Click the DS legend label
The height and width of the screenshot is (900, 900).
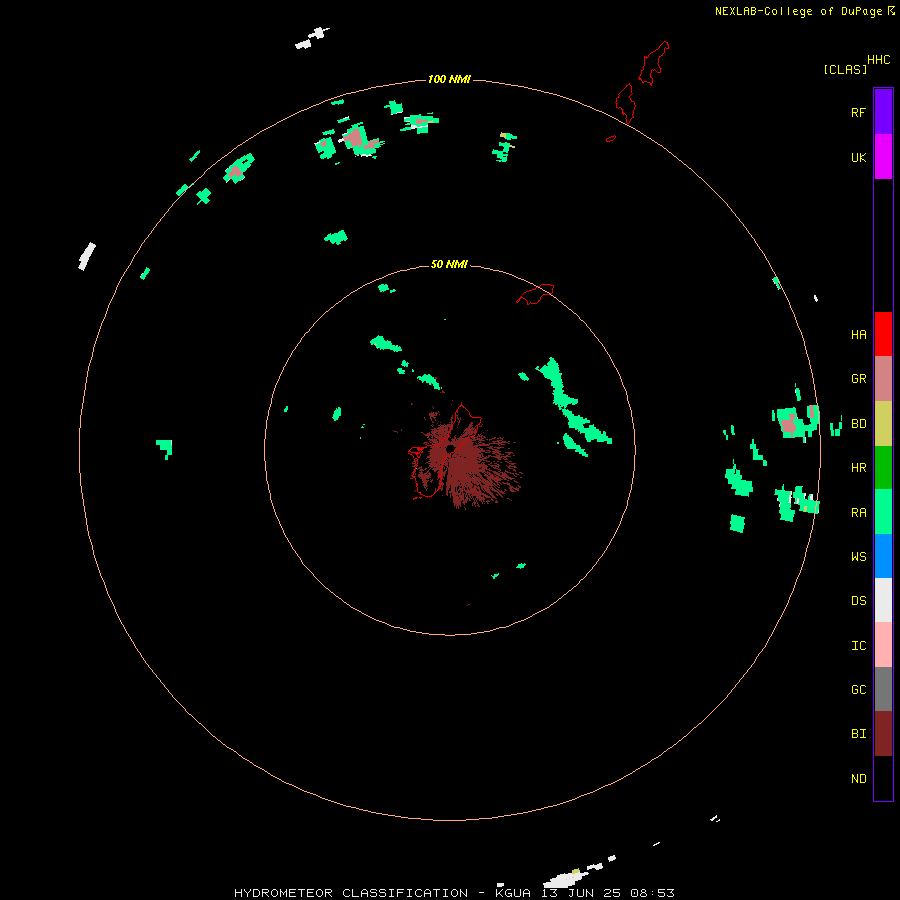[858, 601]
